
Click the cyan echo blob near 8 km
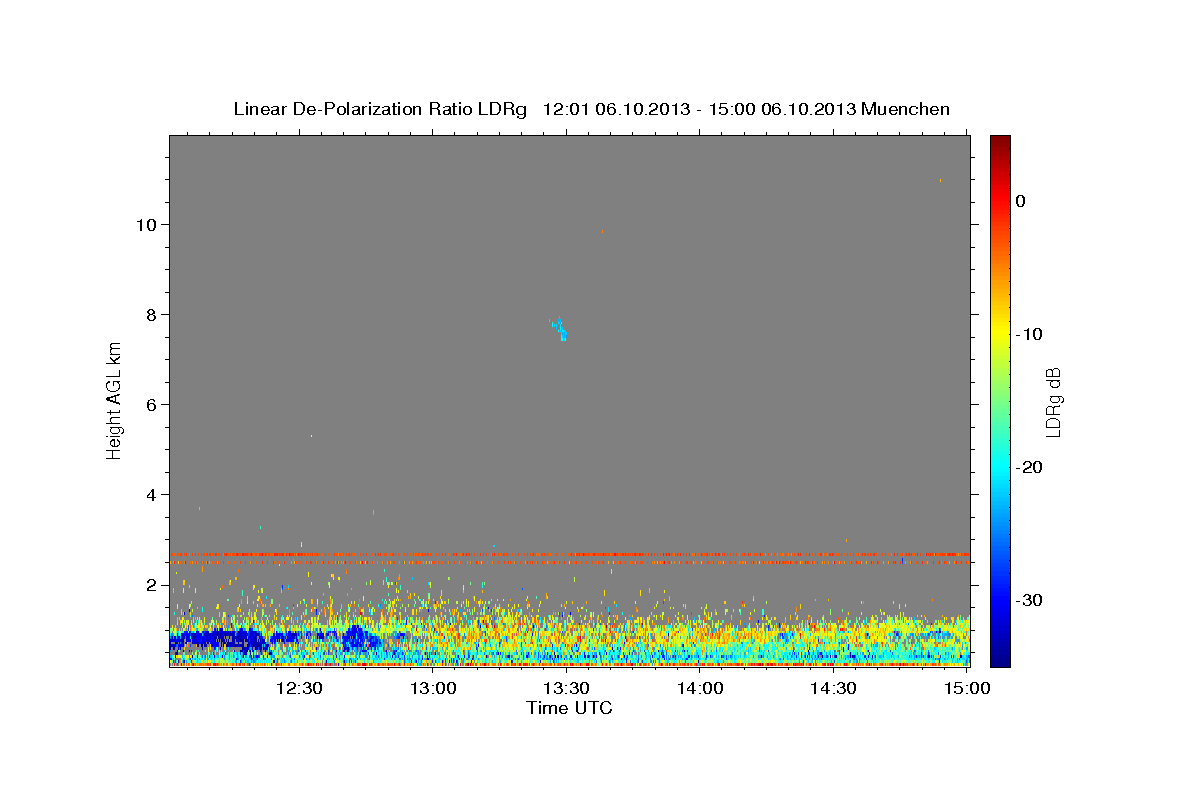click(x=560, y=329)
